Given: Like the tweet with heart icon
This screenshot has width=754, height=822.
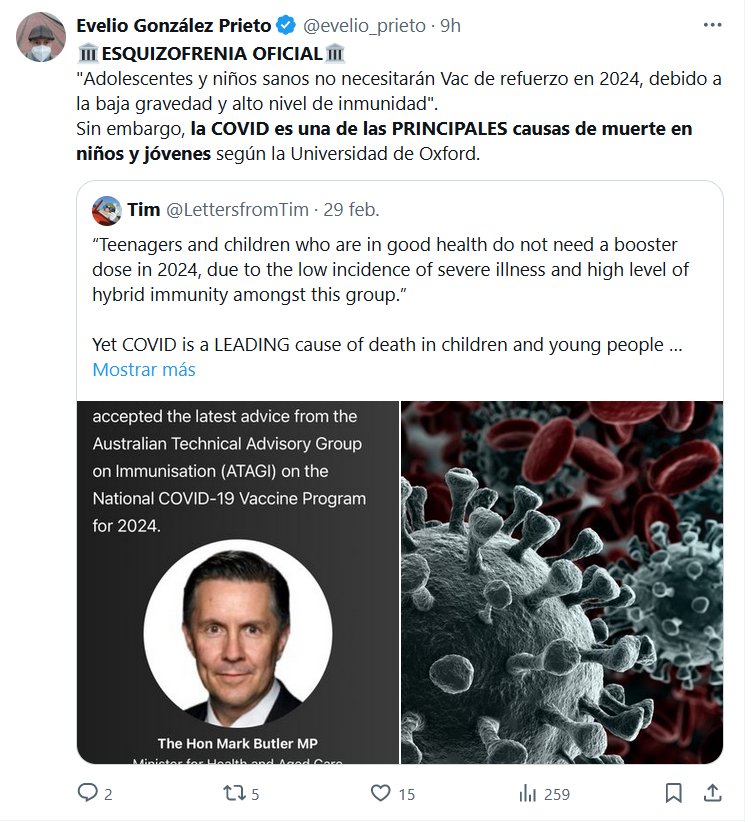Looking at the screenshot, I should pyautogui.click(x=380, y=793).
